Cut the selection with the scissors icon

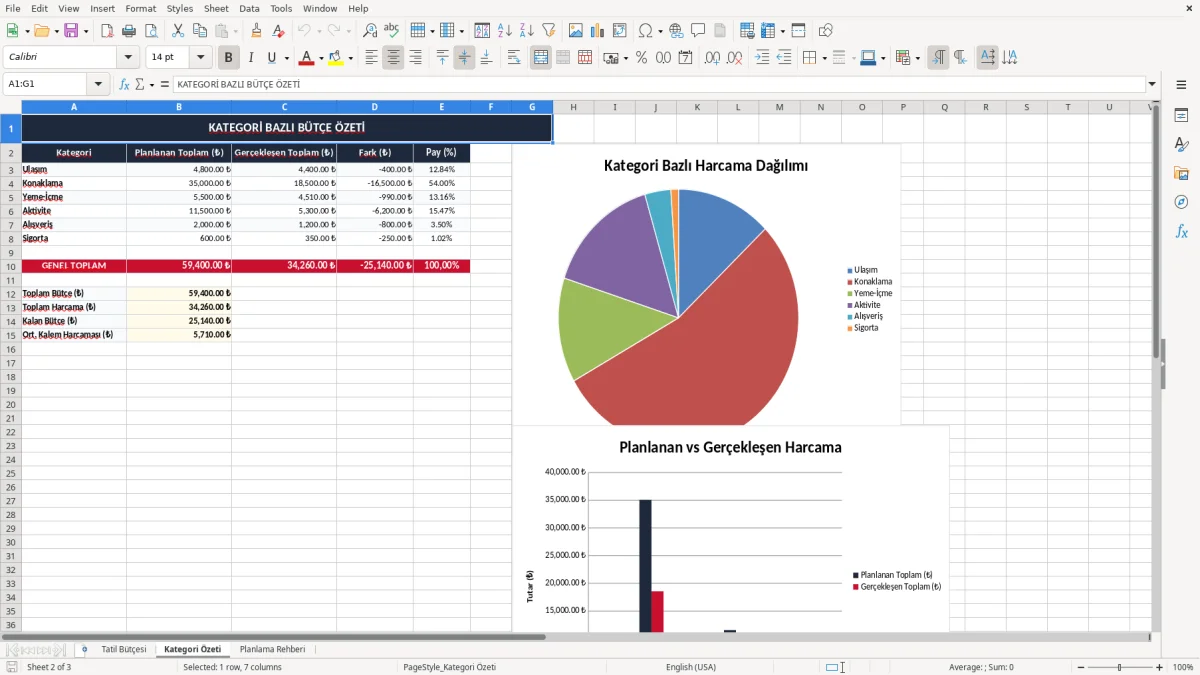point(178,31)
